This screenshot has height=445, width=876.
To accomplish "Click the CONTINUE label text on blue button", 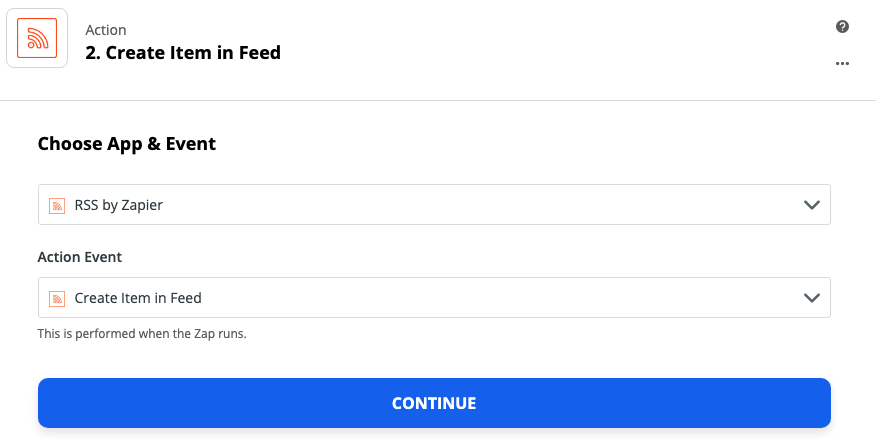I will tap(434, 403).
